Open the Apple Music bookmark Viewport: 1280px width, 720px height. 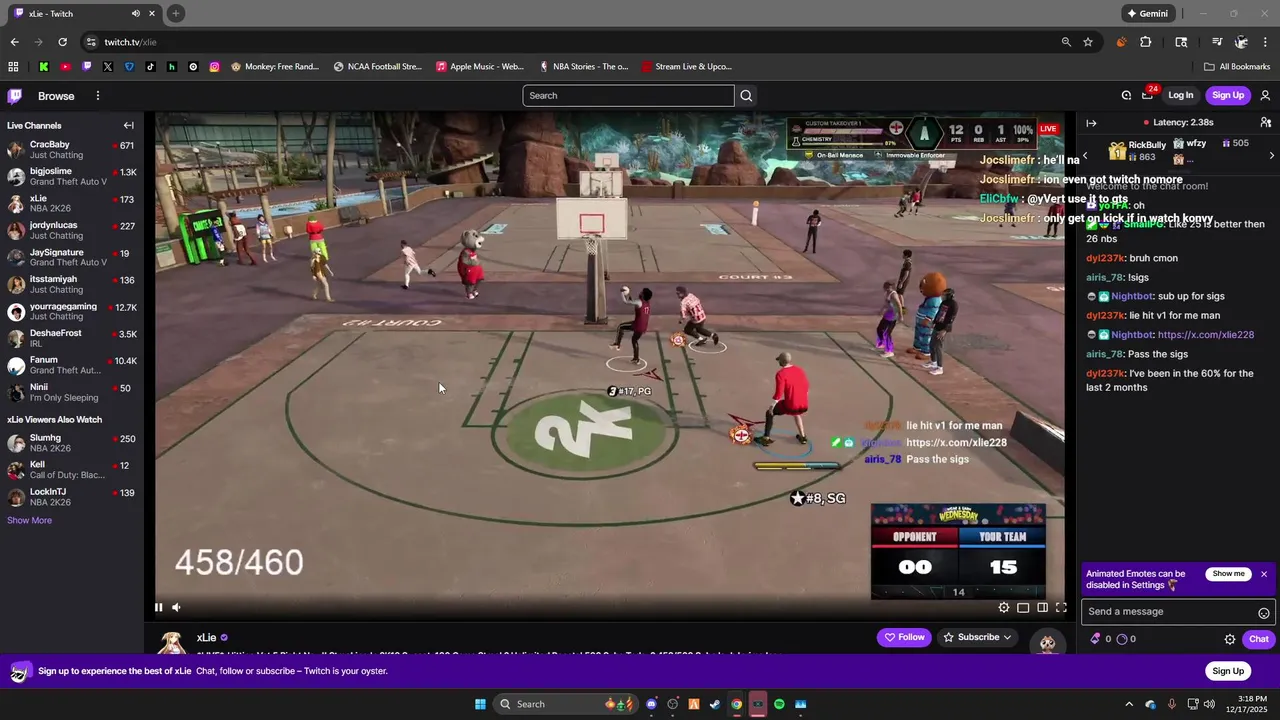pyautogui.click(x=480, y=67)
